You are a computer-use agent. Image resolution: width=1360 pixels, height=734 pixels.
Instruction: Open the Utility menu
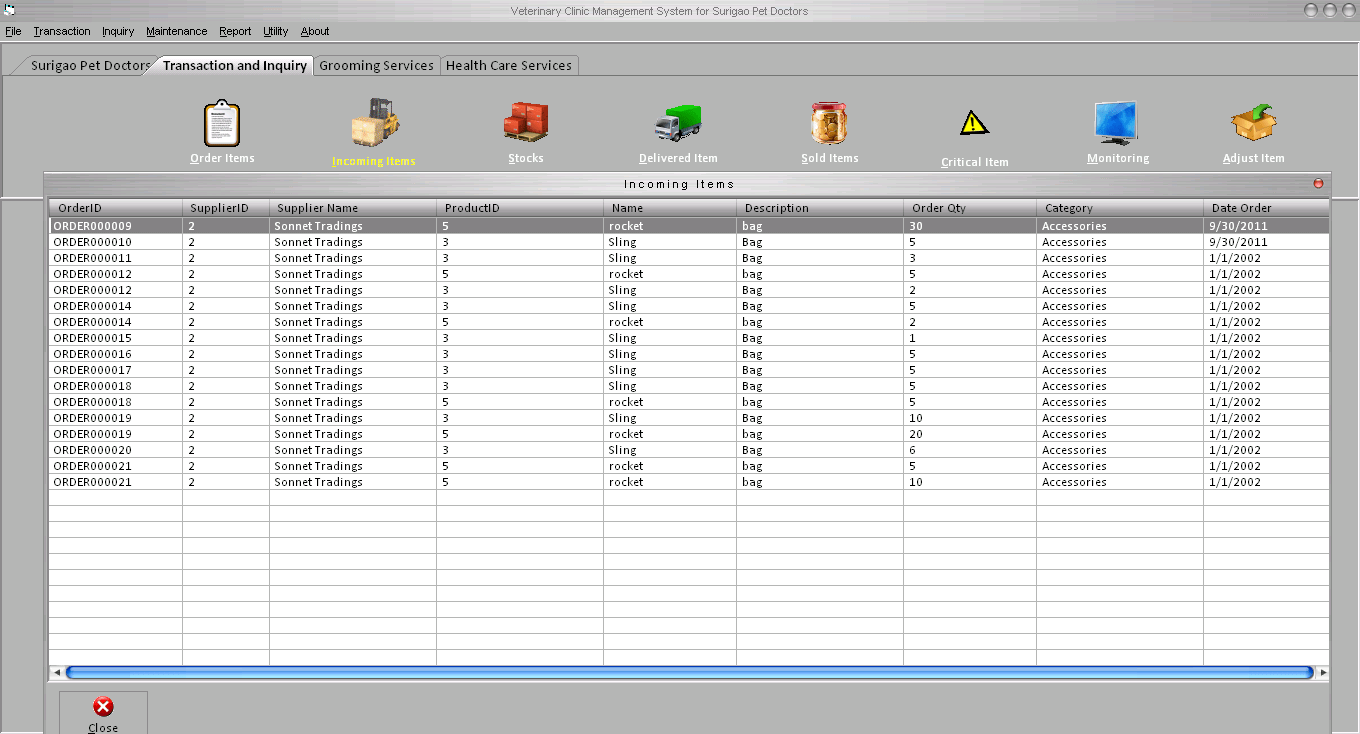point(275,31)
